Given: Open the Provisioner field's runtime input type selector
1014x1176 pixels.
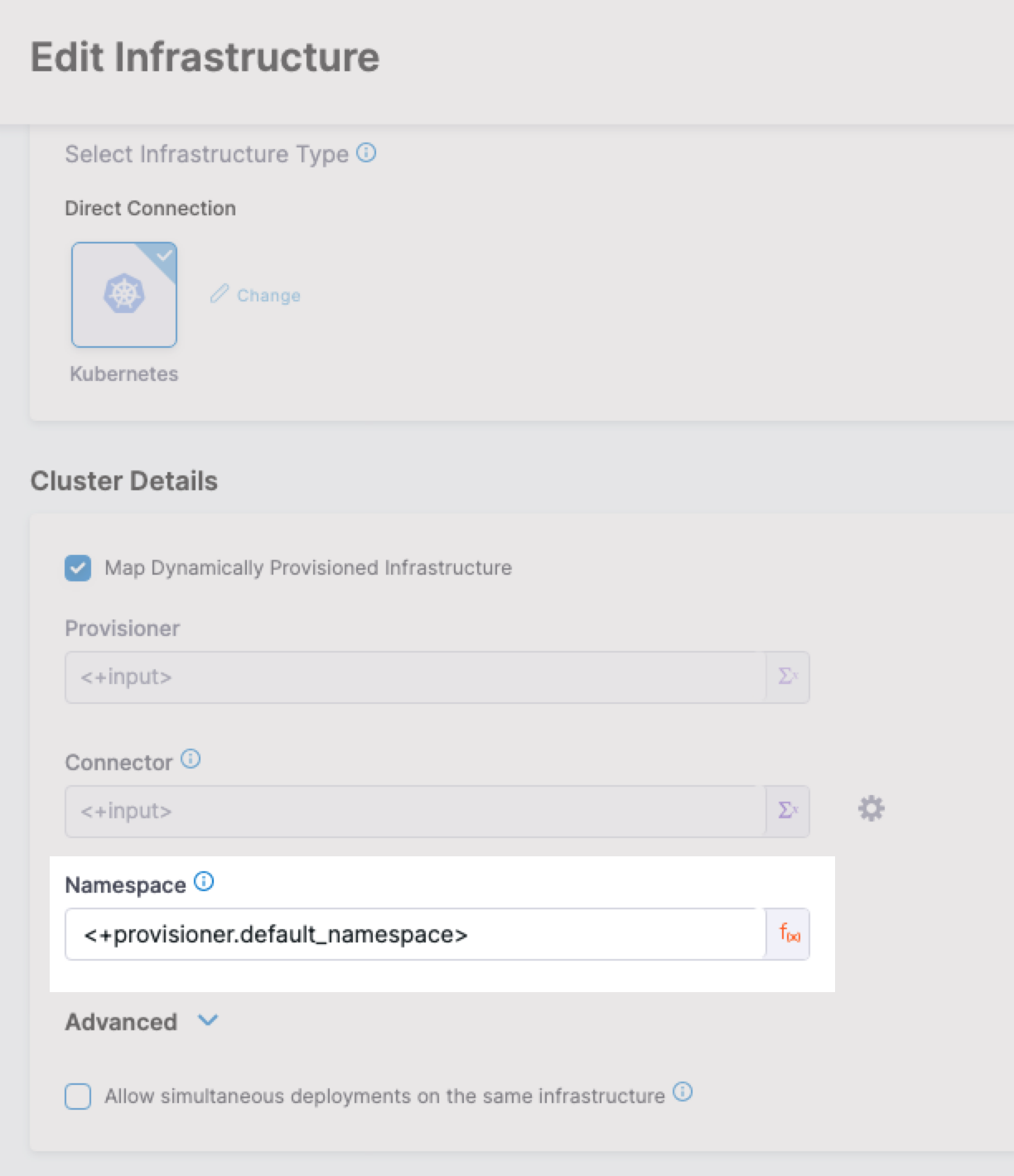Looking at the screenshot, I should pos(788,677).
